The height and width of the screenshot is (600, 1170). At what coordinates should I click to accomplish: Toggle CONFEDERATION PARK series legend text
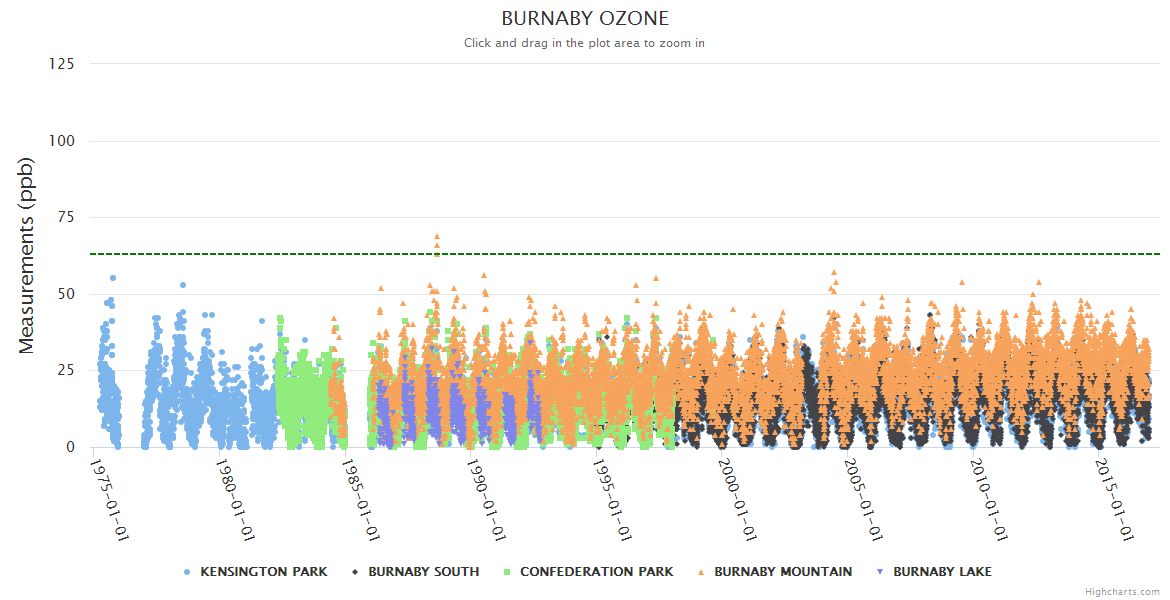click(596, 572)
